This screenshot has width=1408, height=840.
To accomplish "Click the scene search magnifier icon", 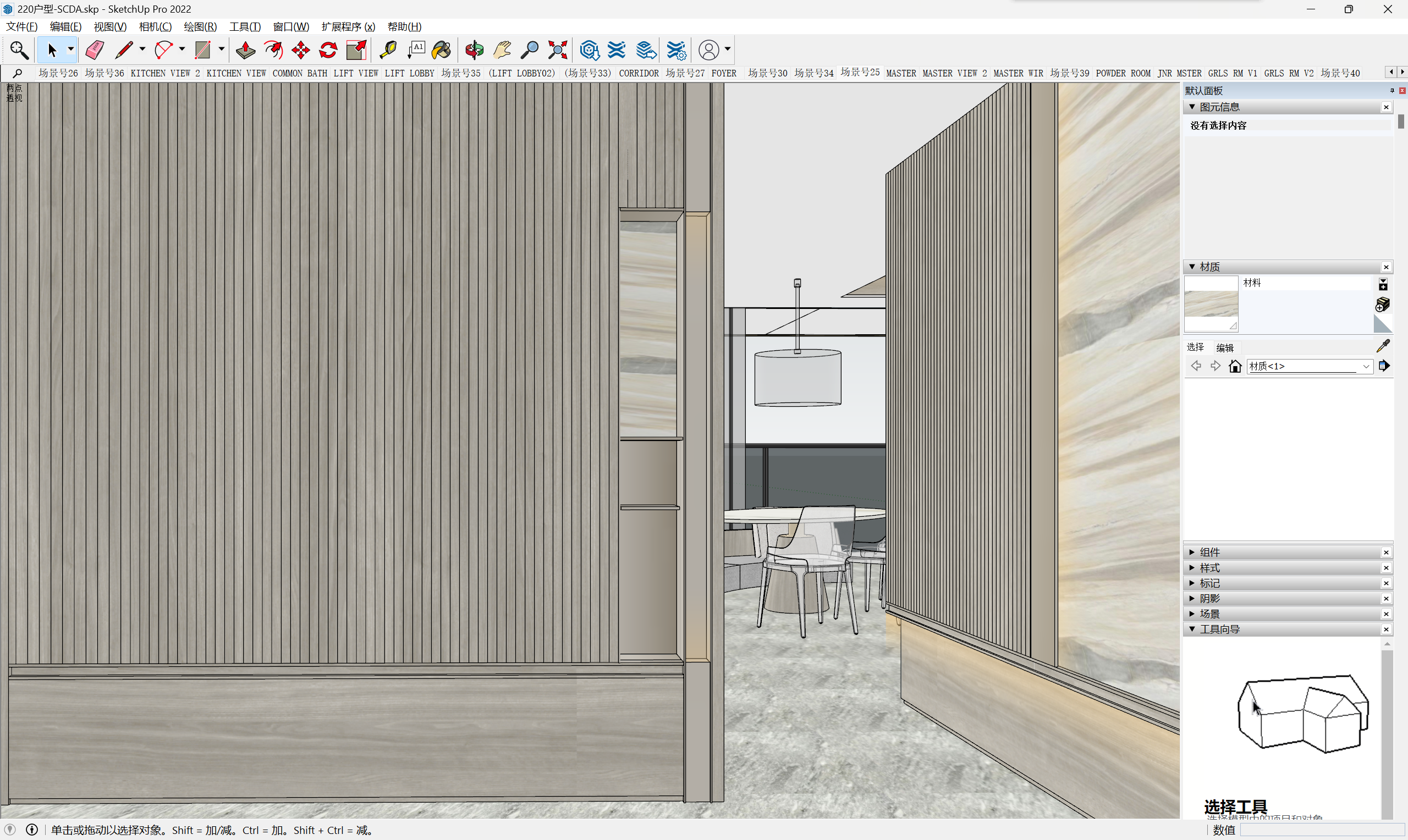I will 18,73.
